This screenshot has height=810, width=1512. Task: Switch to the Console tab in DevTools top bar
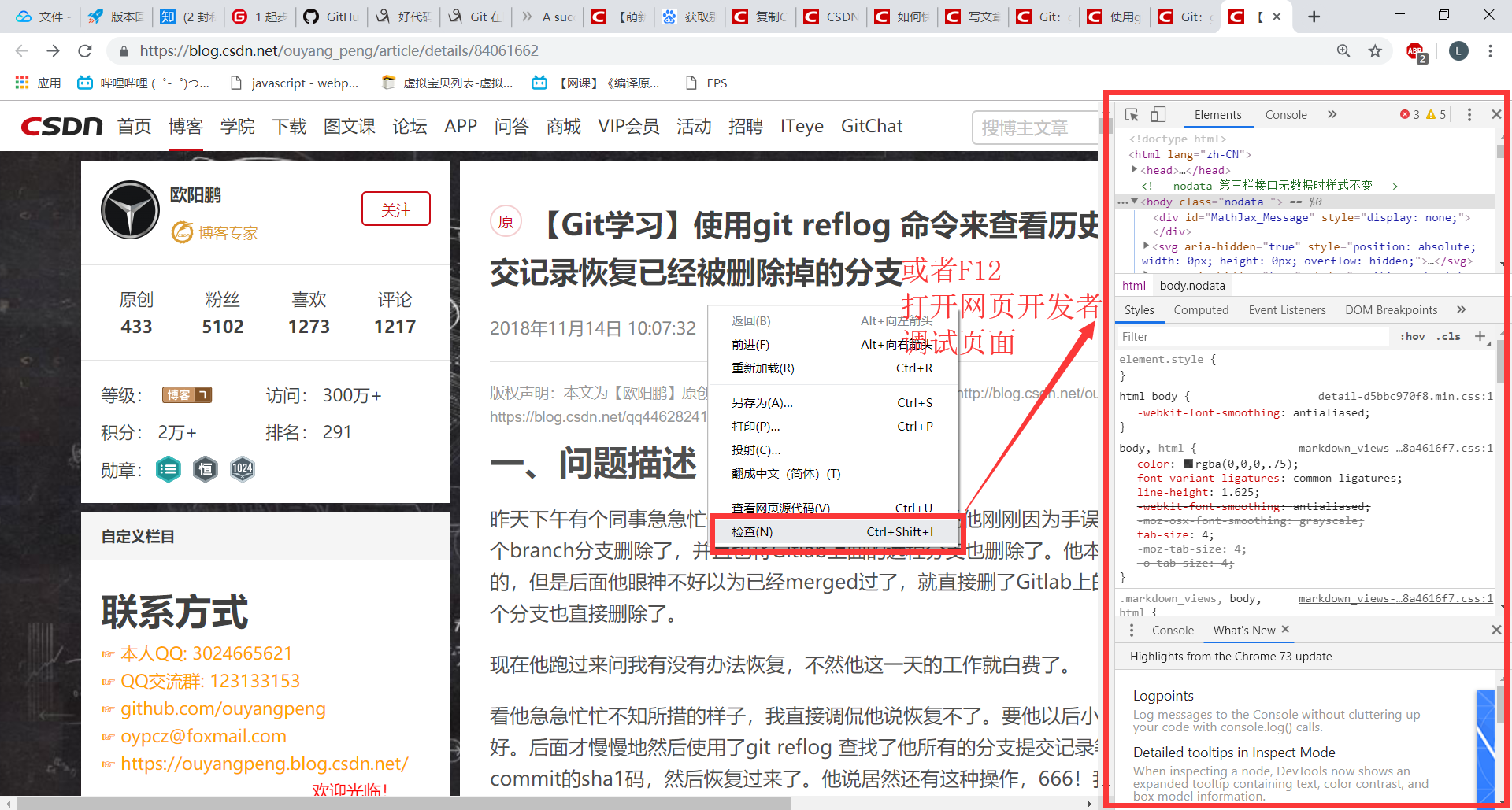[1286, 115]
